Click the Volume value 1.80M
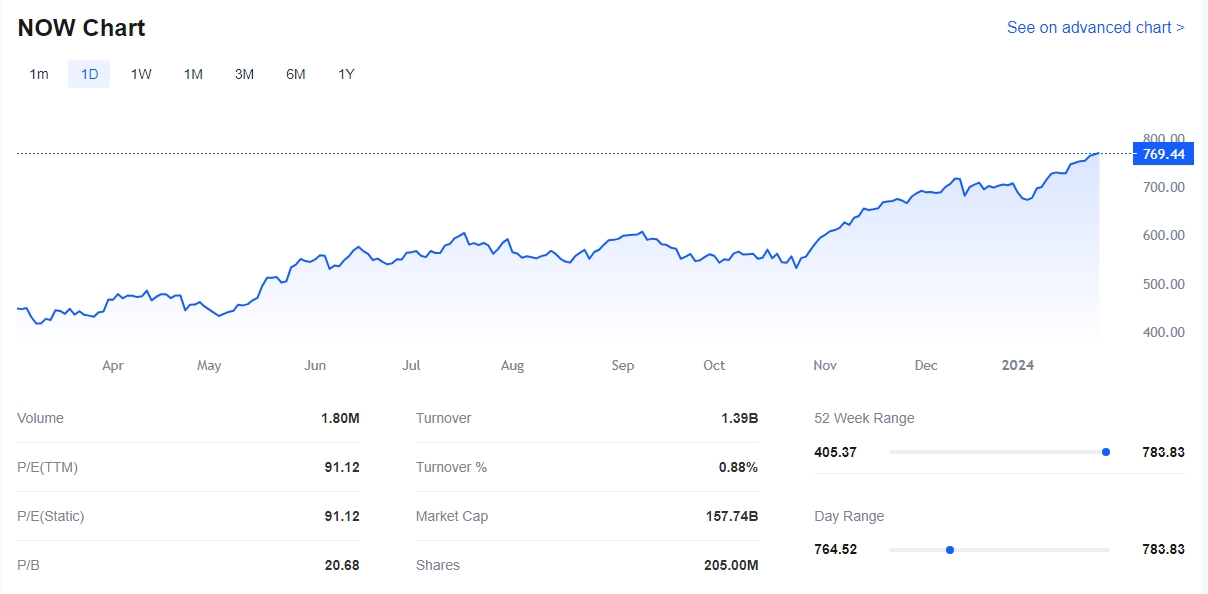The height and width of the screenshot is (594, 1208). pos(340,418)
